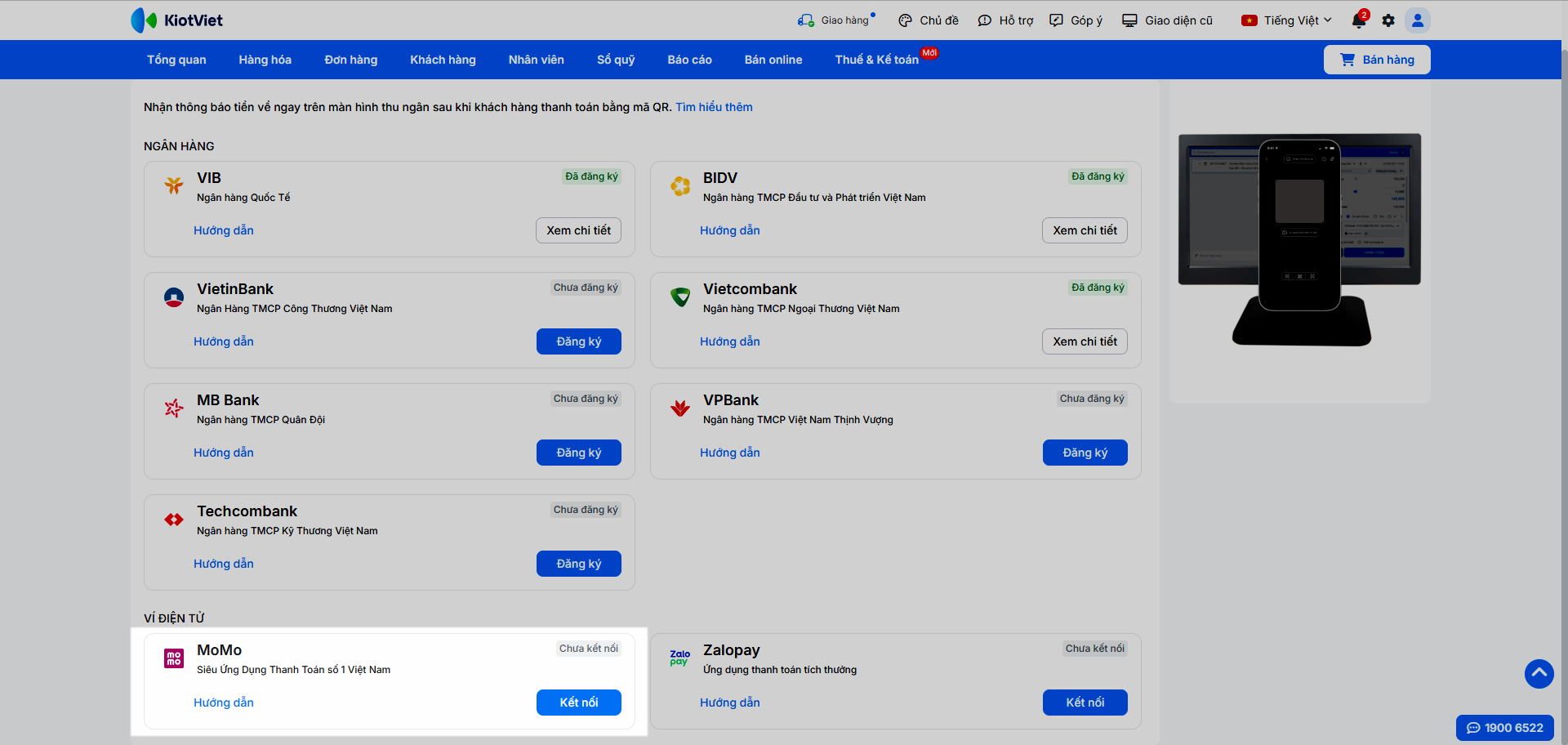Click the MB Bank logo

[174, 408]
